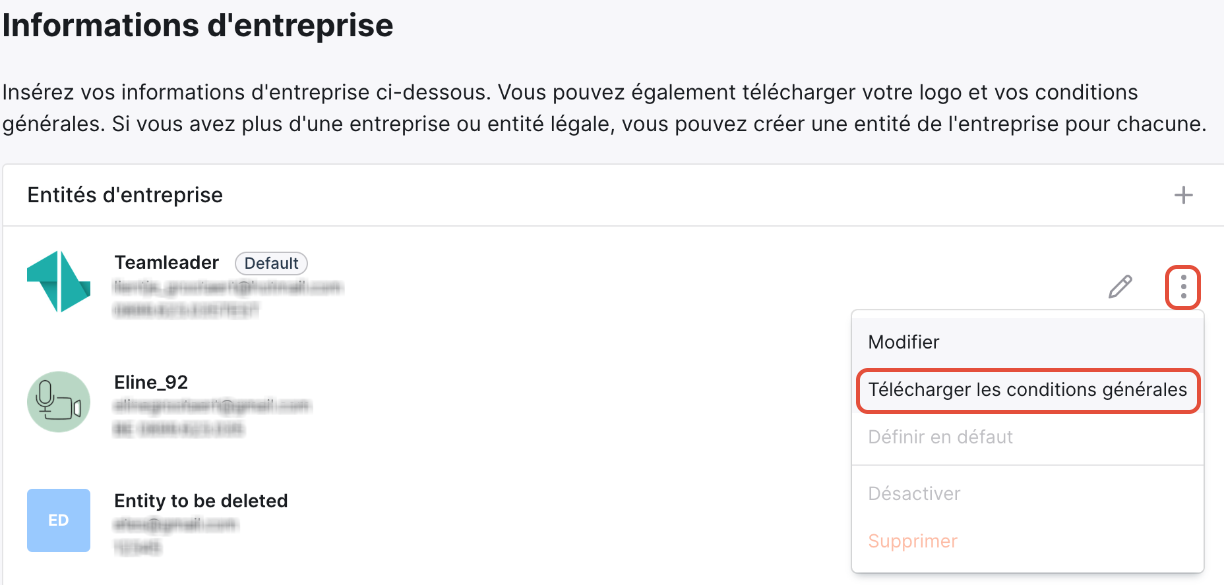Click blurred email under Entity to be deleted

point(166,525)
